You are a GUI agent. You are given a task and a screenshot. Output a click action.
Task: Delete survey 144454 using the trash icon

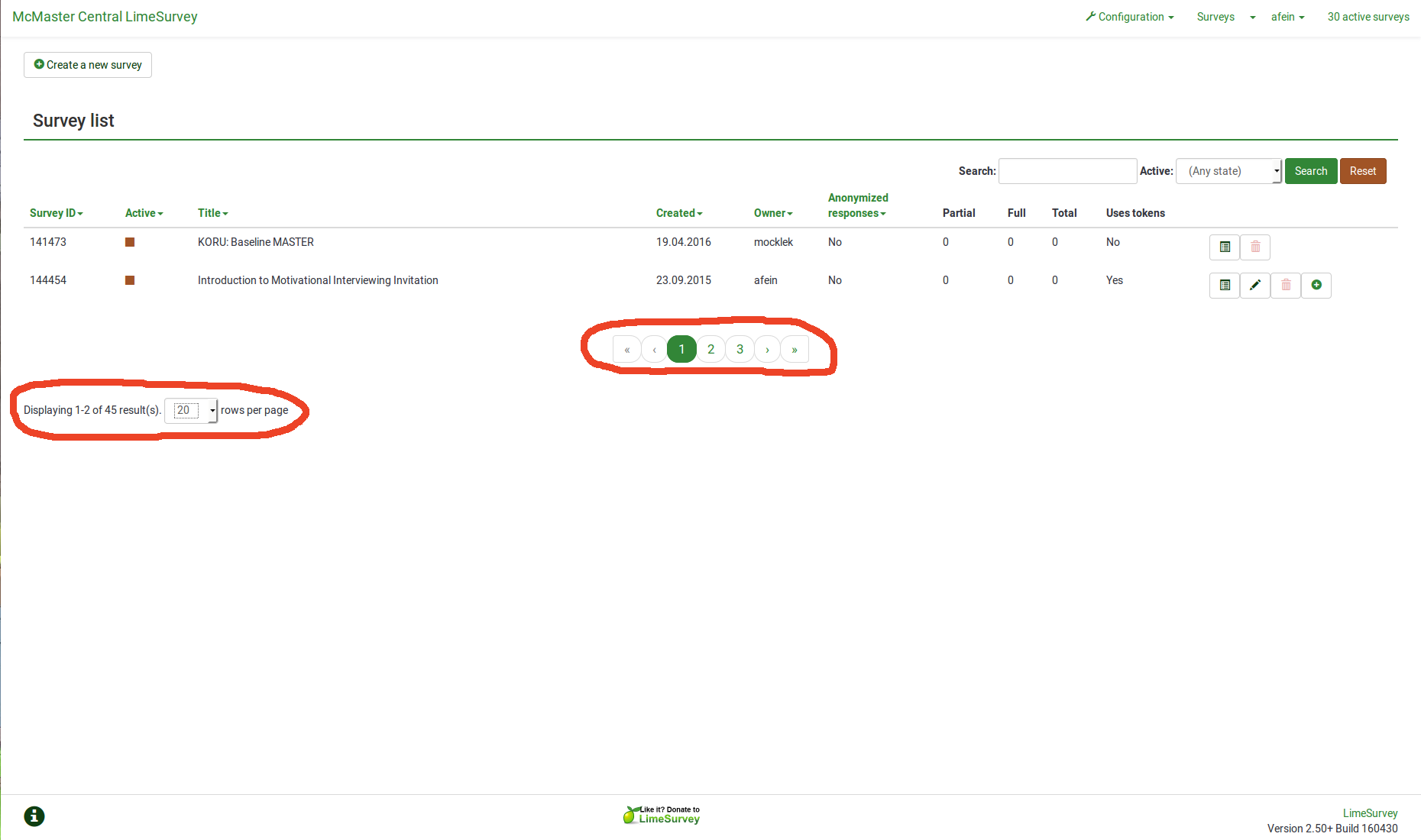[1286, 285]
